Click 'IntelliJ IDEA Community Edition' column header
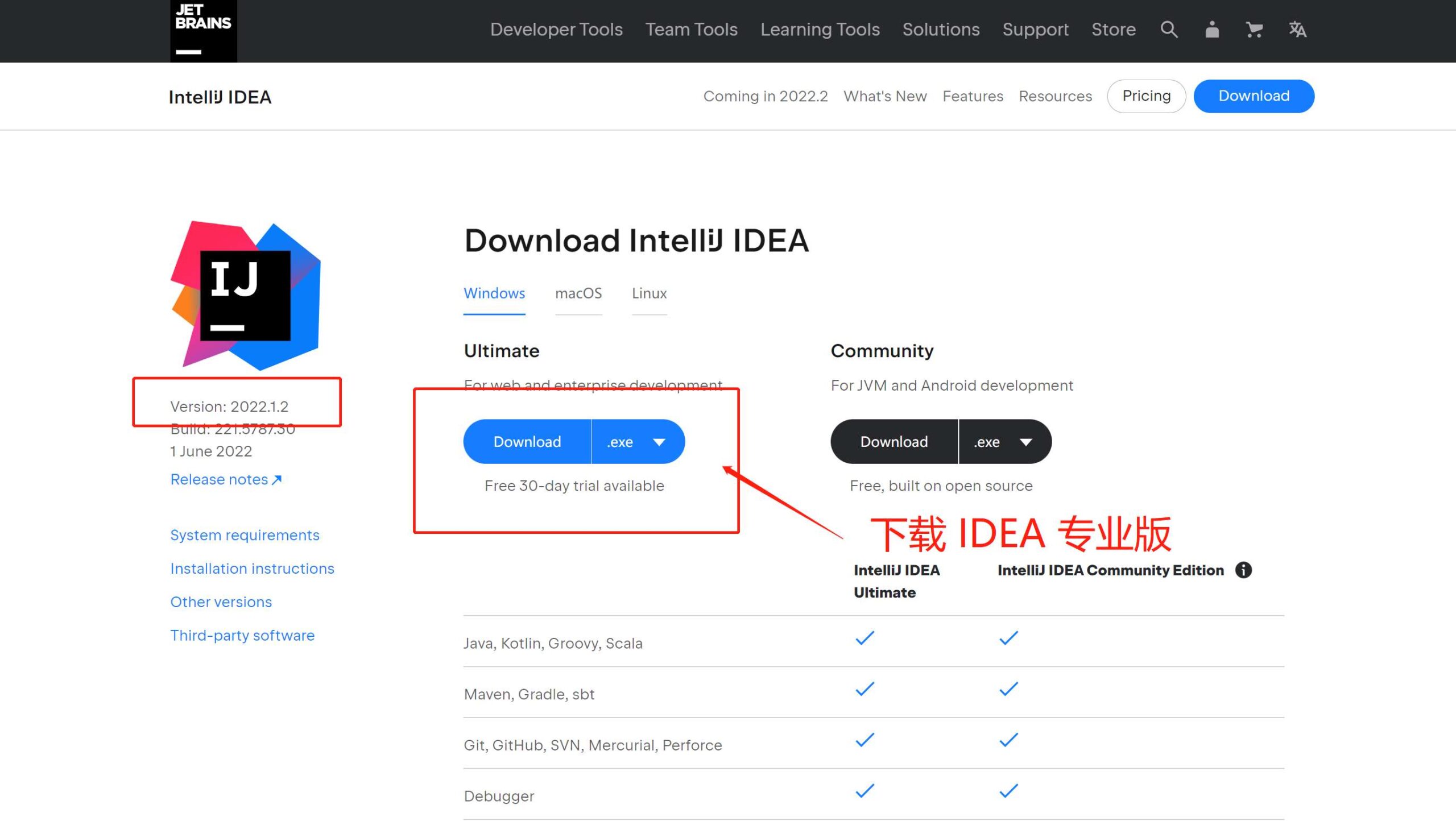Image resolution: width=1456 pixels, height=821 pixels. (1110, 570)
